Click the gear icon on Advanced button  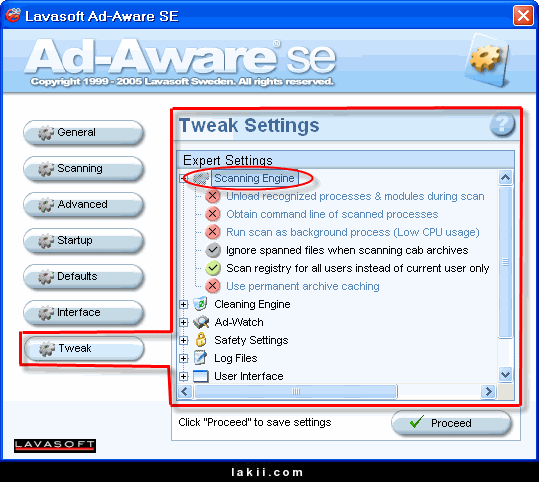pos(46,205)
